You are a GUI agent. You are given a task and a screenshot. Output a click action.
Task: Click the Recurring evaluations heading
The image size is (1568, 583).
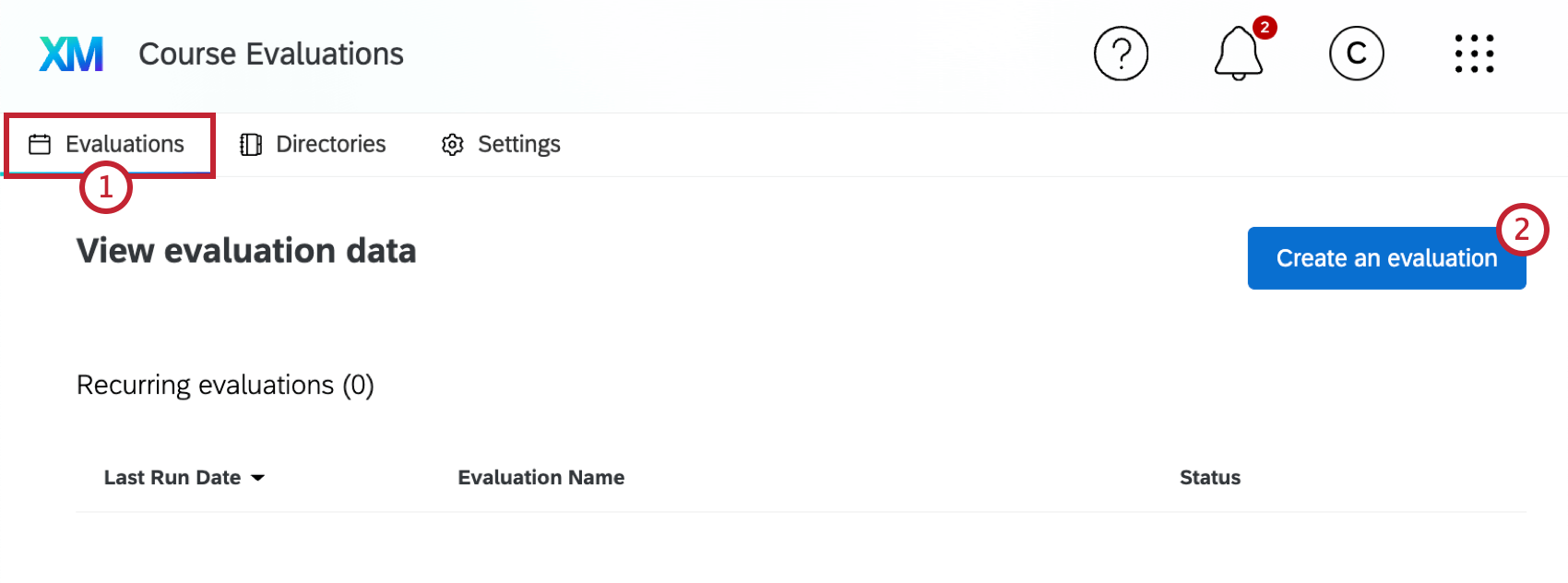pyautogui.click(x=225, y=385)
